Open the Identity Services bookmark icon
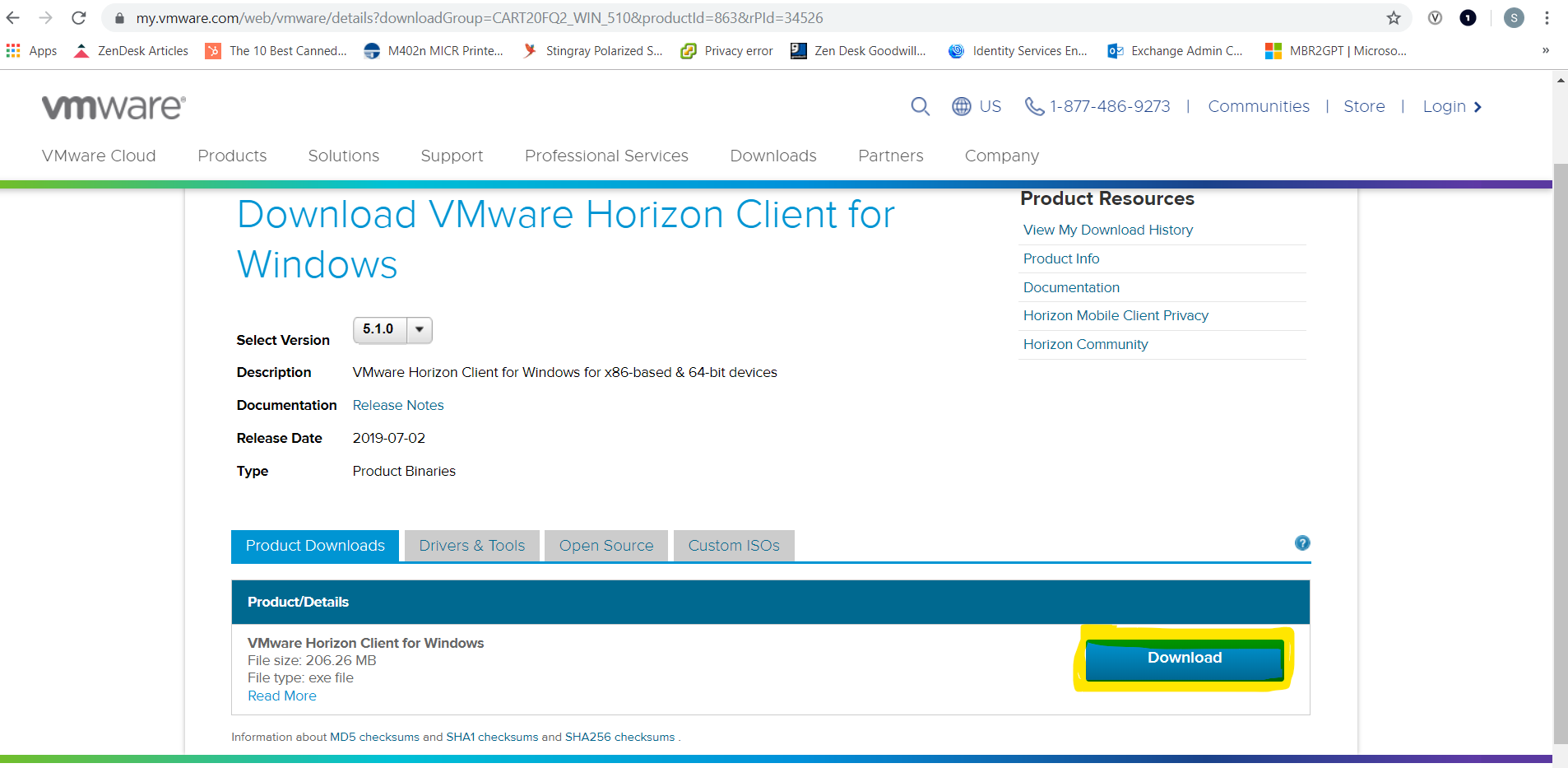 [x=955, y=50]
